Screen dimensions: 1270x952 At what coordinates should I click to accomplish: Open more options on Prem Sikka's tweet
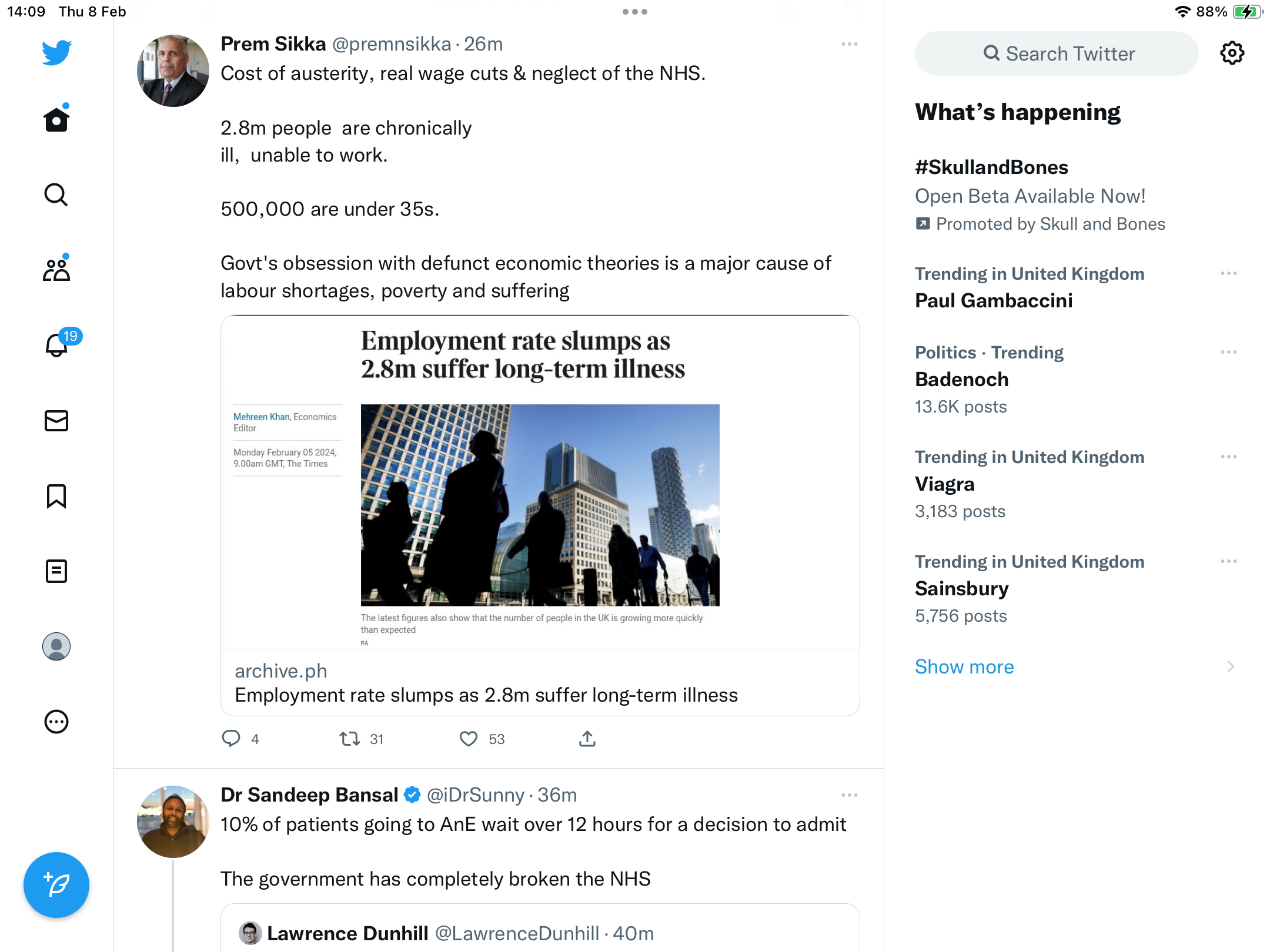click(850, 45)
